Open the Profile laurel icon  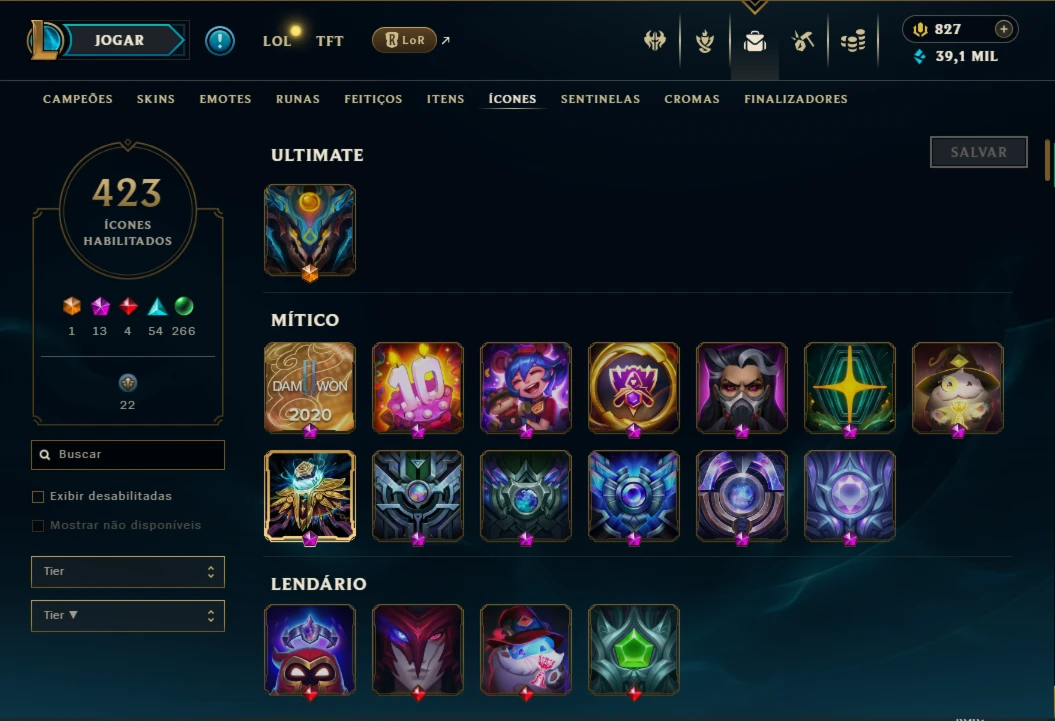coord(704,41)
